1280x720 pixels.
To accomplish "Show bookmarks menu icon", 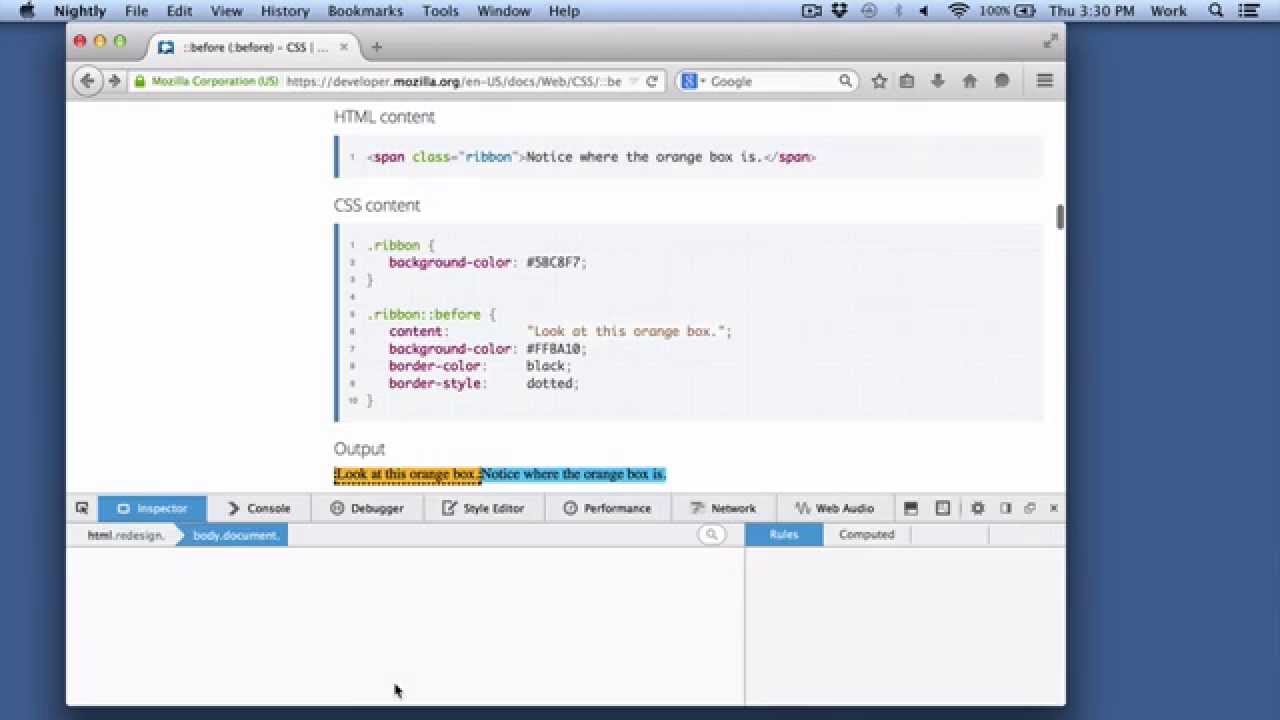I will point(907,81).
